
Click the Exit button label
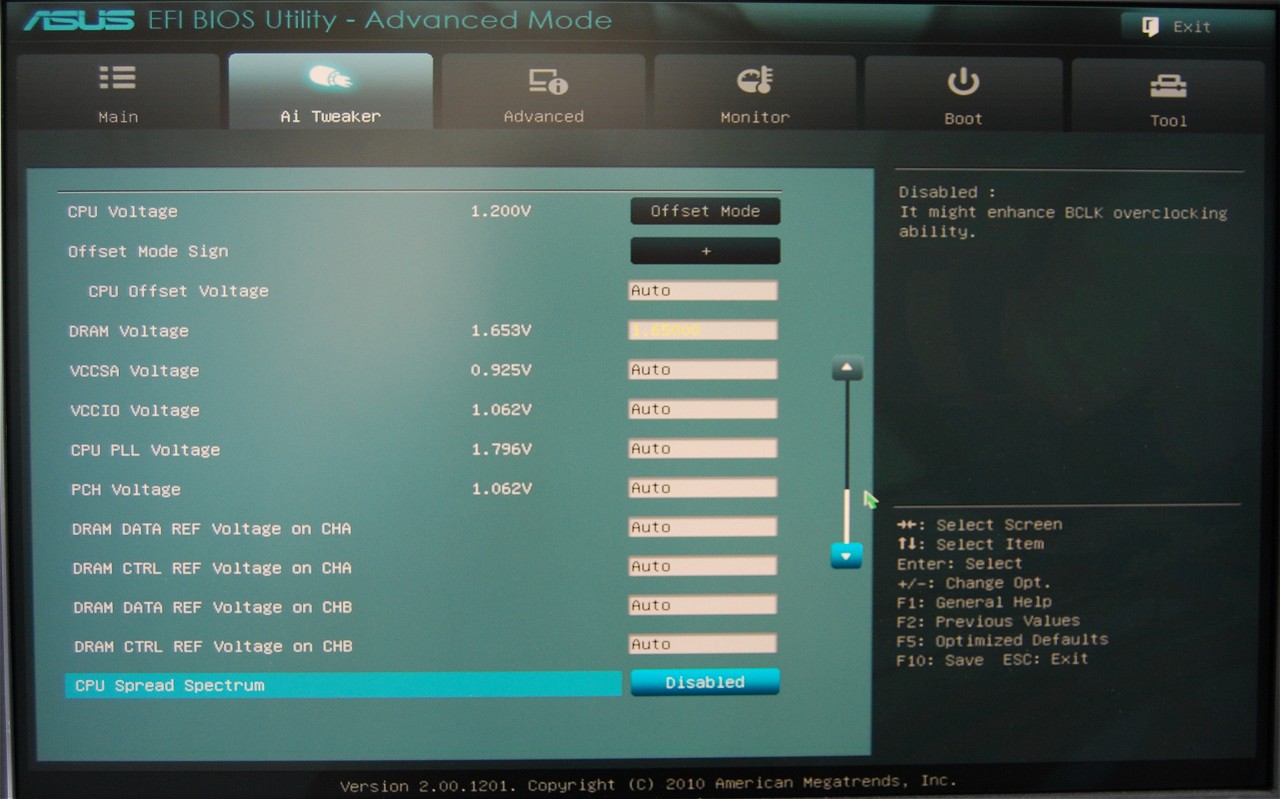point(1192,27)
